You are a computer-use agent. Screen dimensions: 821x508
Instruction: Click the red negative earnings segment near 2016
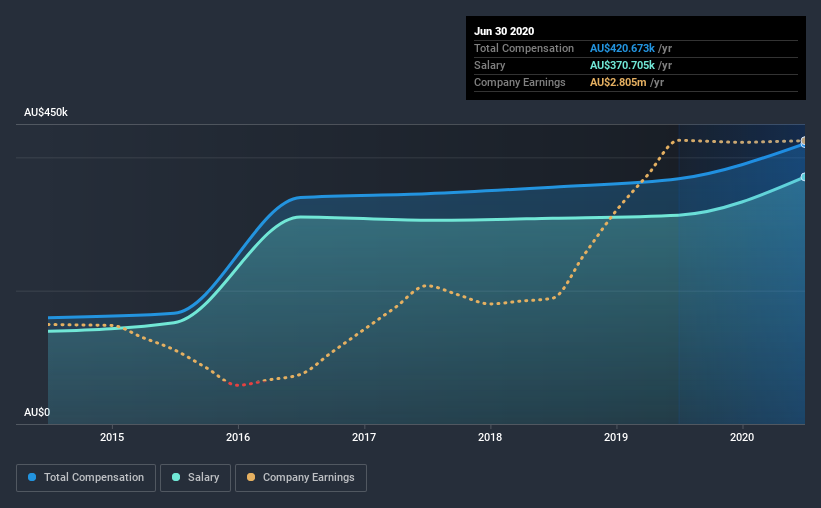click(x=242, y=384)
